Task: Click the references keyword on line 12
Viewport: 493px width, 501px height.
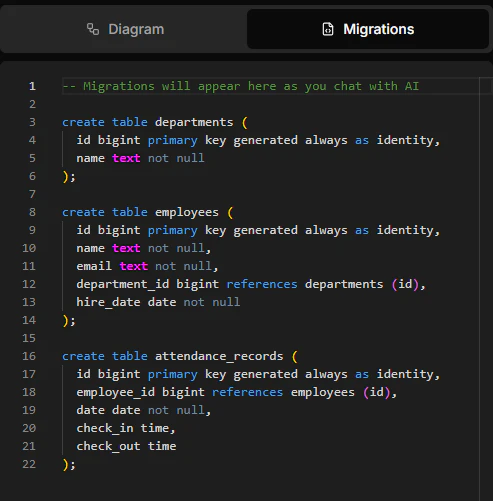Action: click(262, 284)
